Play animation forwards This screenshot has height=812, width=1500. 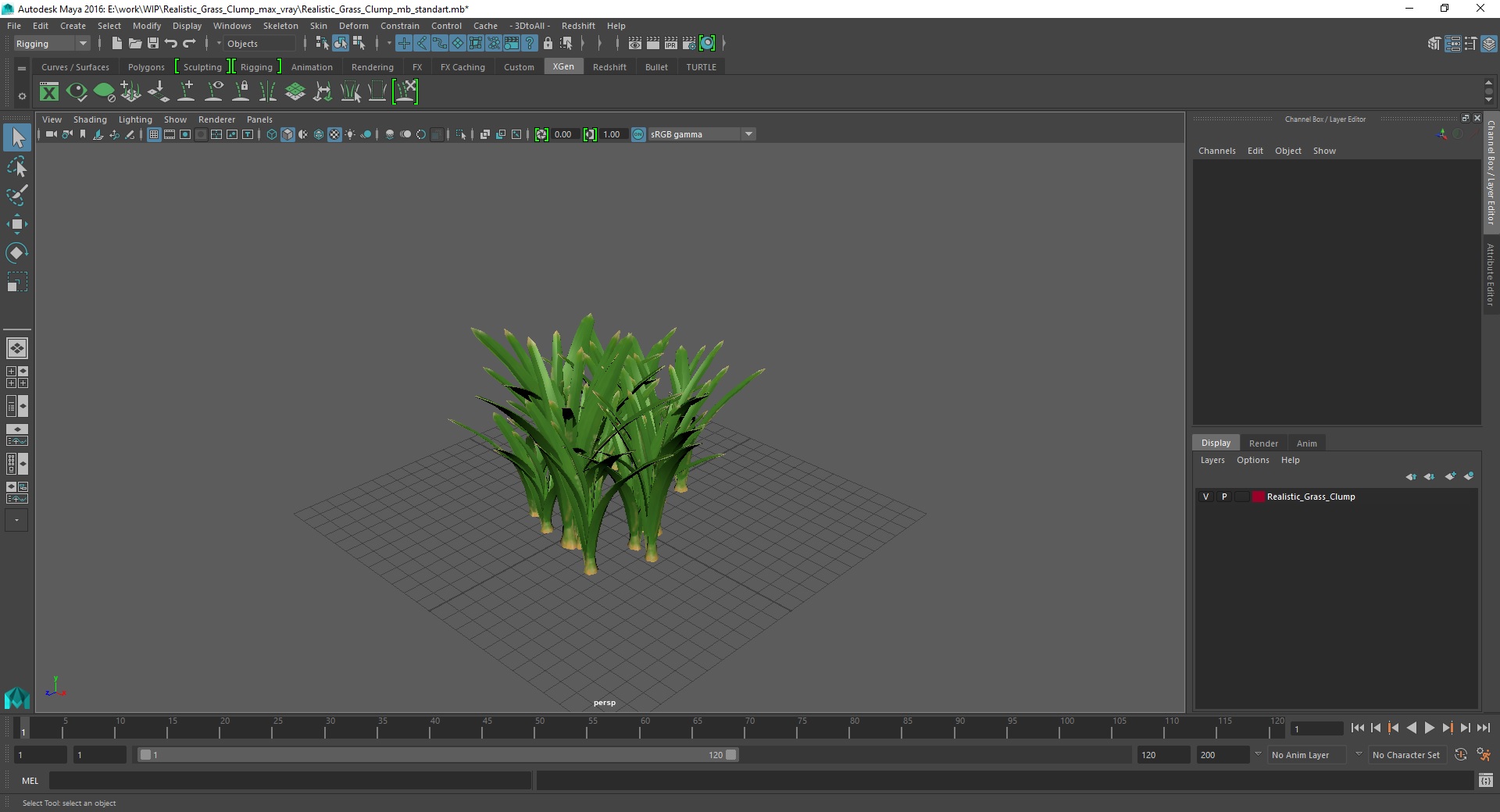[x=1429, y=728]
